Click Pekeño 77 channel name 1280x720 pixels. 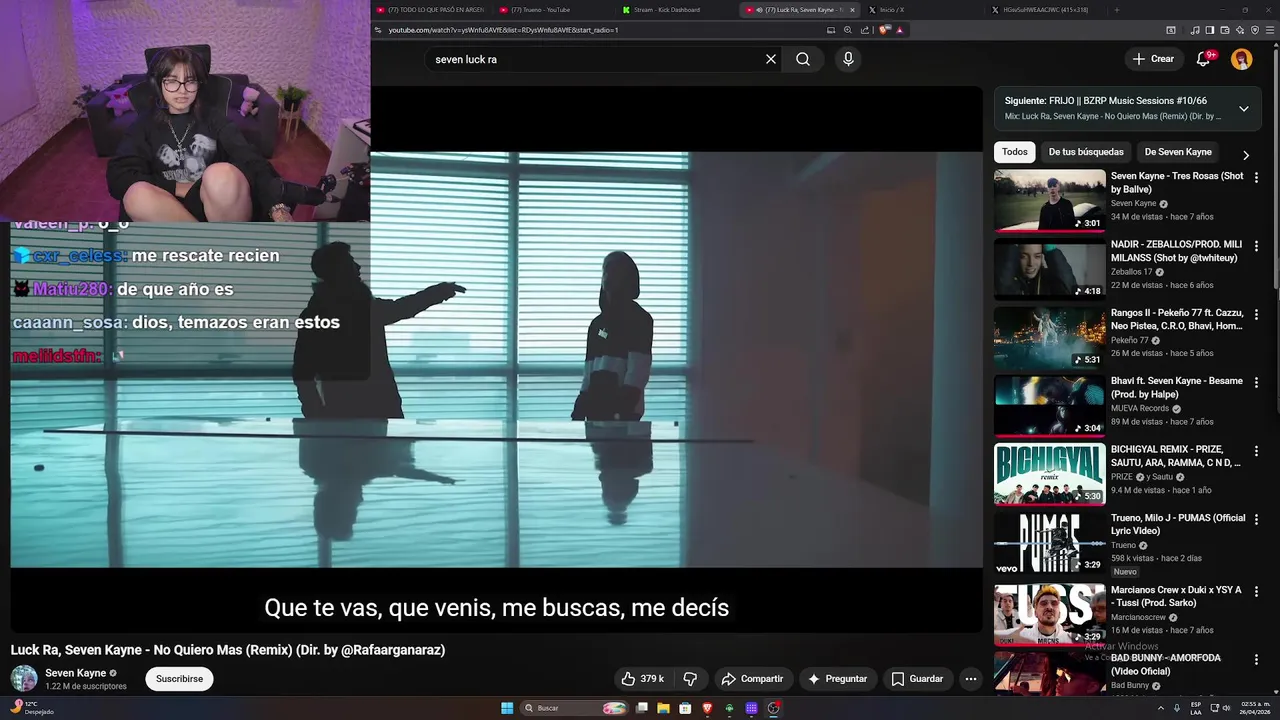(1130, 340)
